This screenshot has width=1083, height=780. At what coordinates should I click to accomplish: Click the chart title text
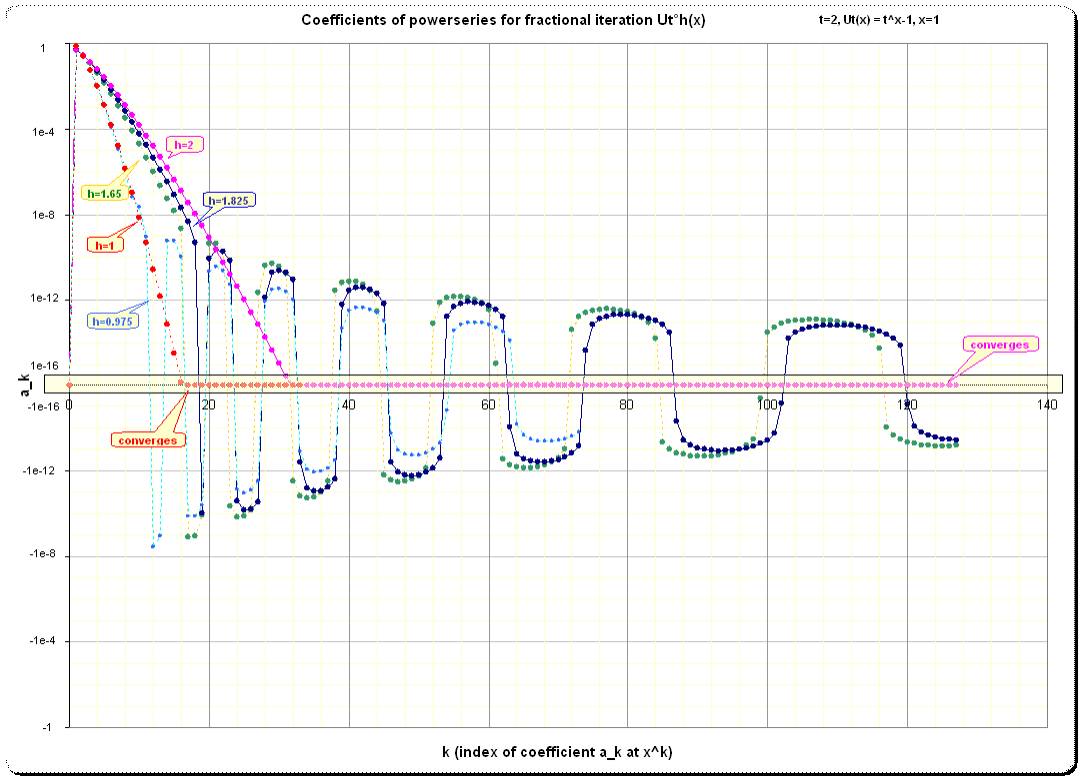tap(503, 20)
